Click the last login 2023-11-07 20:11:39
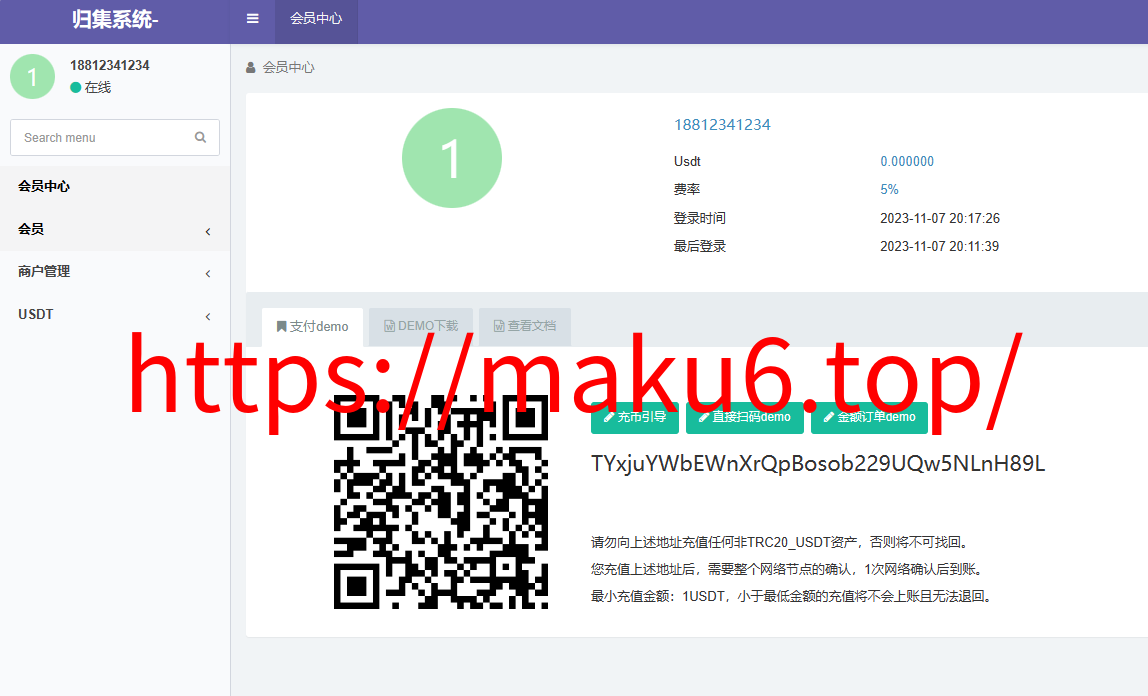This screenshot has height=696, width=1148. coord(939,247)
